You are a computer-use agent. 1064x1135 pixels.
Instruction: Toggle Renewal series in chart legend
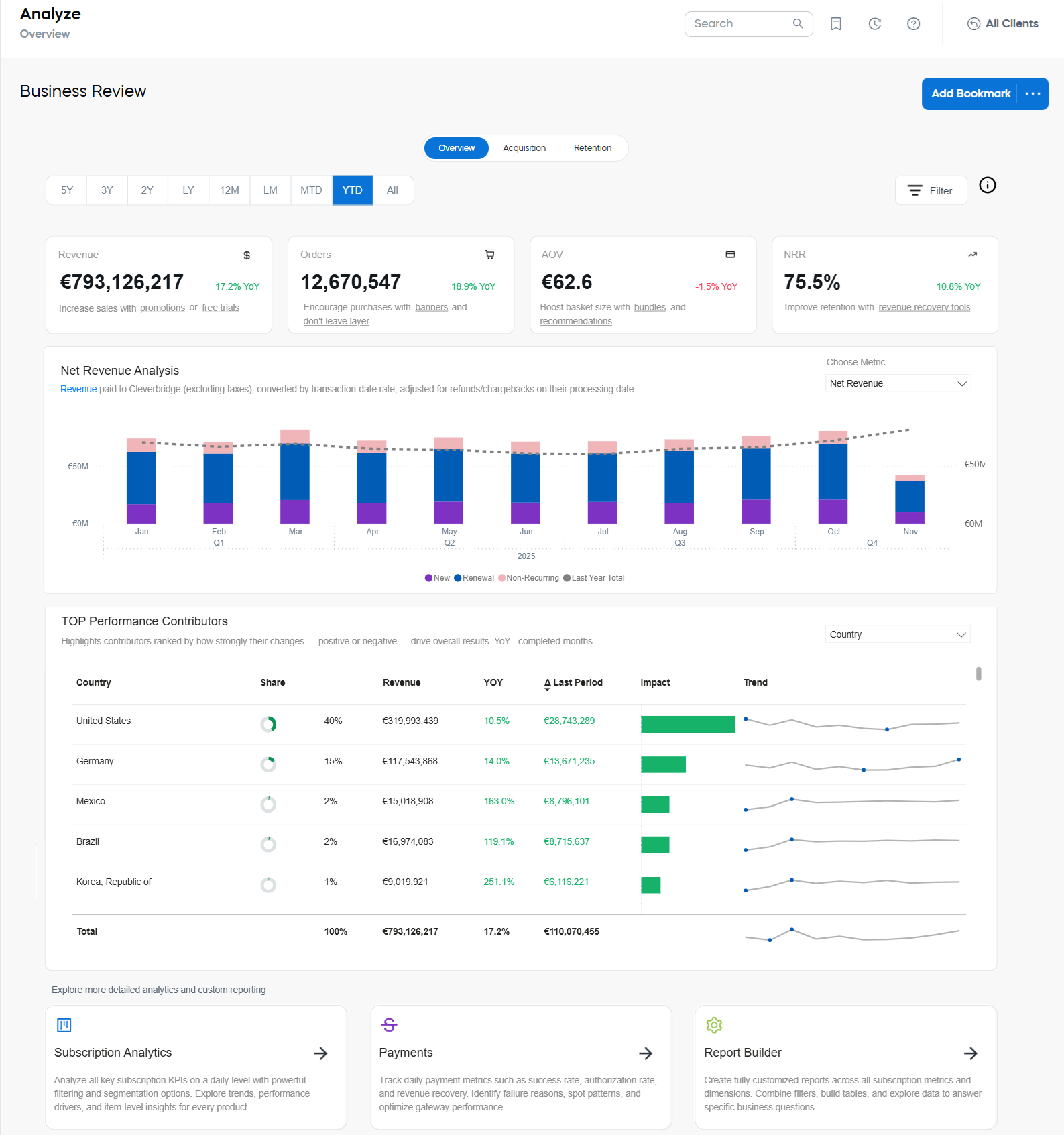474,578
